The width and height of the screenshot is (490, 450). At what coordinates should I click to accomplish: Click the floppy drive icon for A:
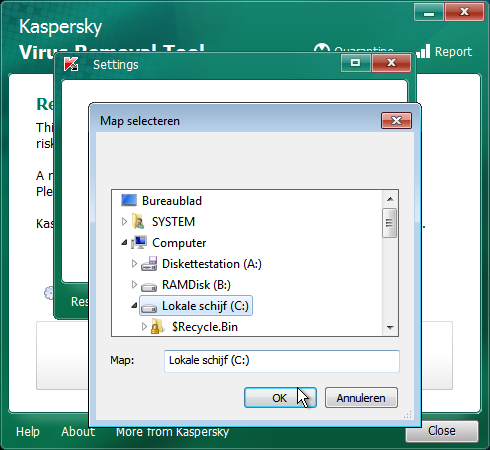tap(149, 264)
